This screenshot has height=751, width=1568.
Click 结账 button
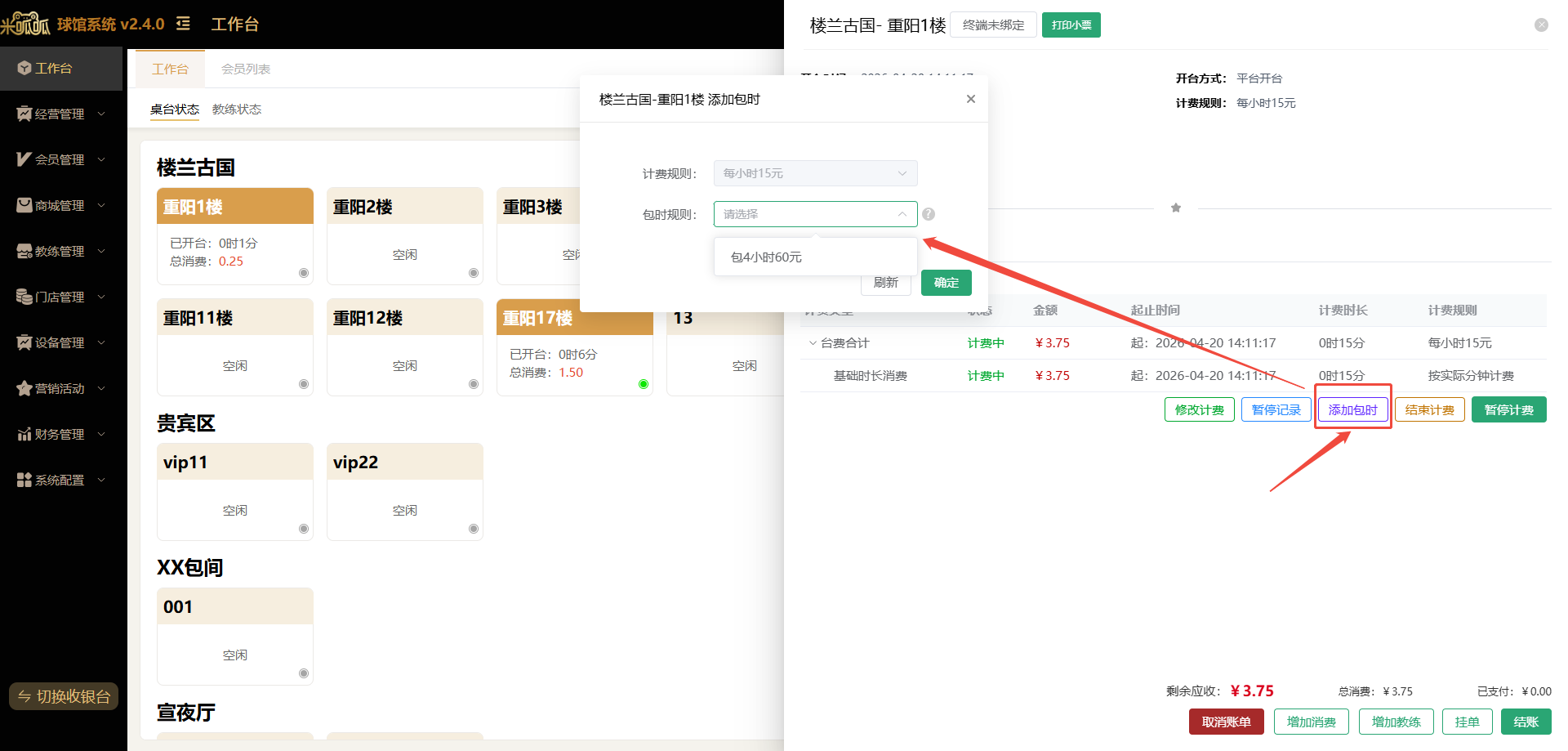pyautogui.click(x=1526, y=722)
